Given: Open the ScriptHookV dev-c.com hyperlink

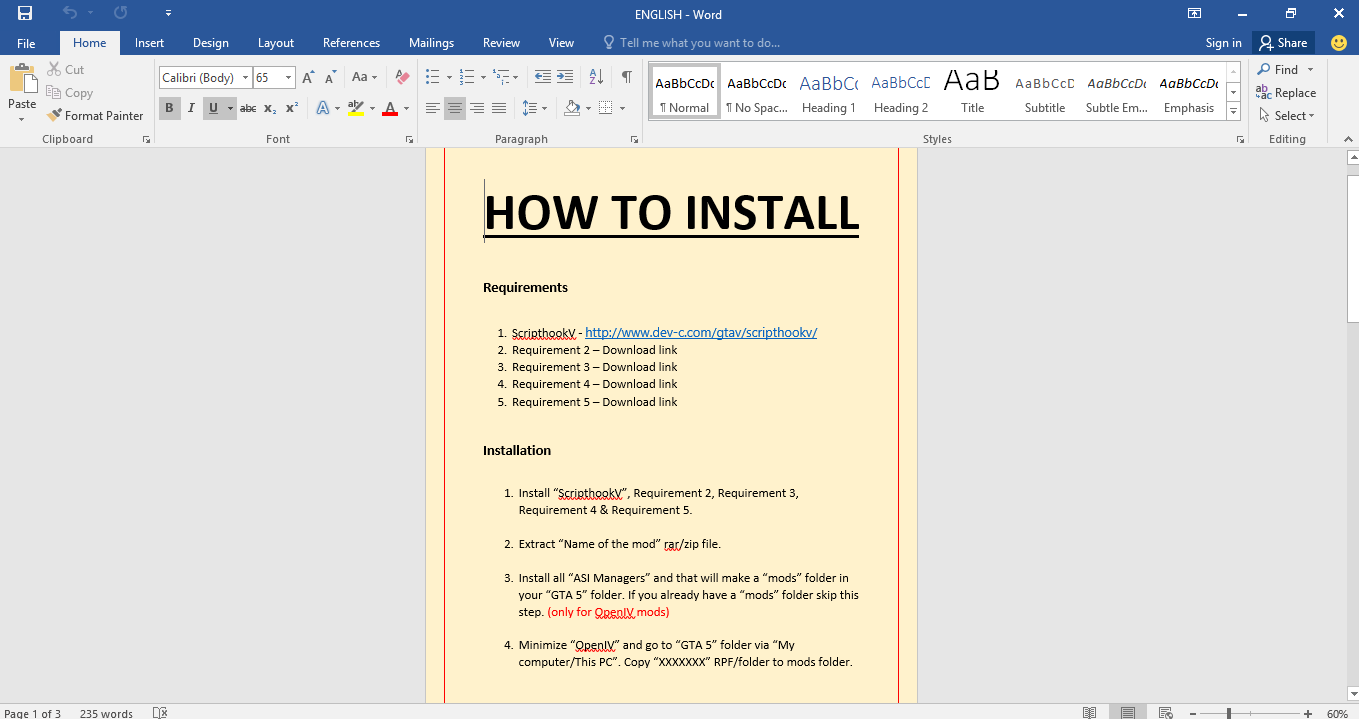Looking at the screenshot, I should 700,333.
